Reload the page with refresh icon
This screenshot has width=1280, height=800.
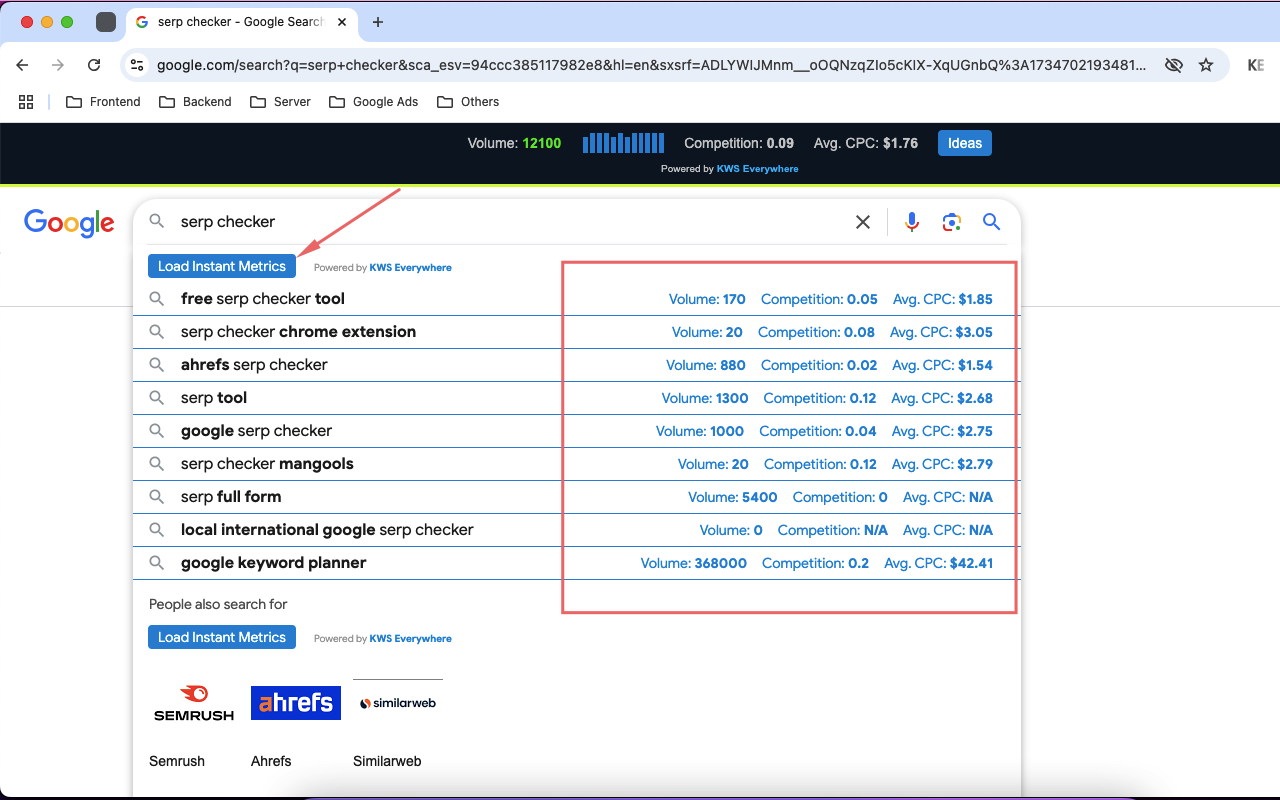[x=94, y=65]
